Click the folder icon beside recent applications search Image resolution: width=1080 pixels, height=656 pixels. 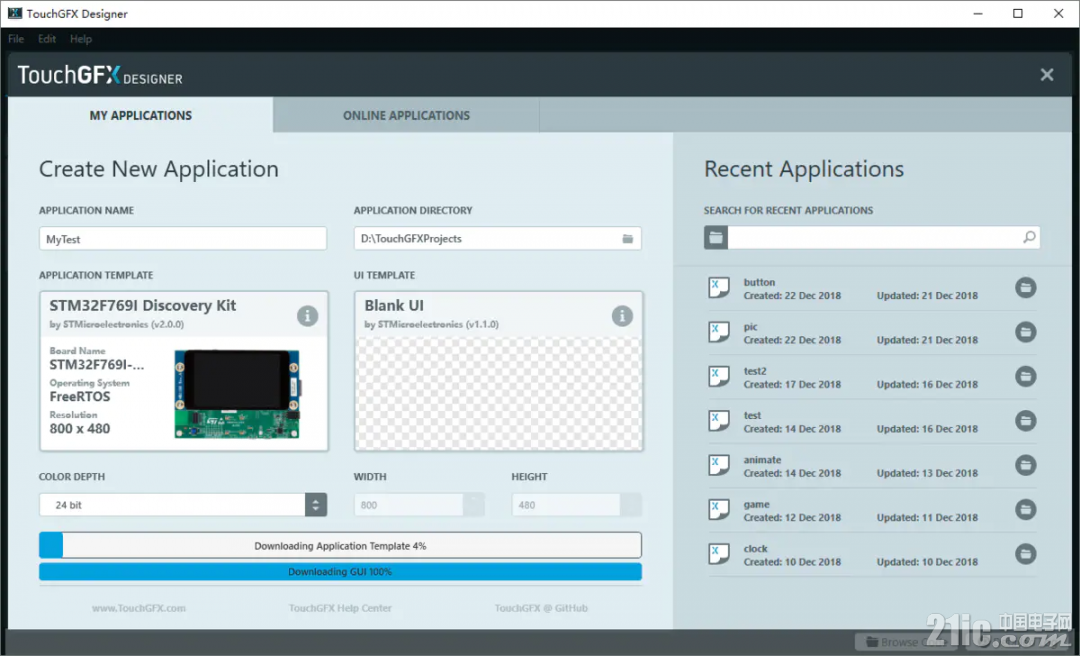click(x=716, y=238)
